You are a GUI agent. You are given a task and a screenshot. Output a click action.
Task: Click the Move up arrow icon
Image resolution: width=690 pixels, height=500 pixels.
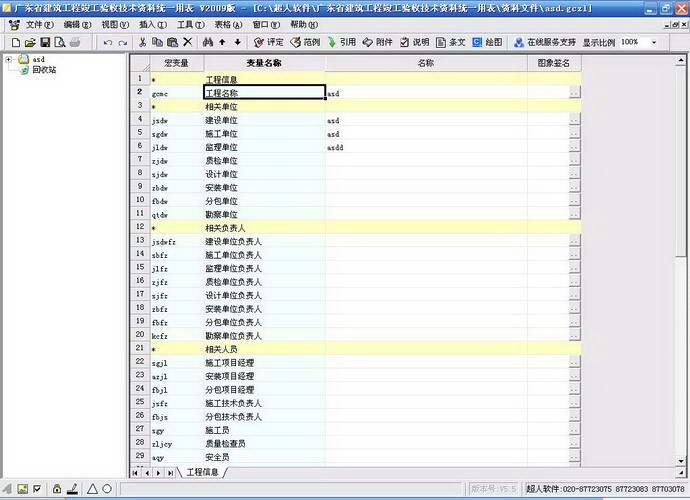[x=222, y=42]
